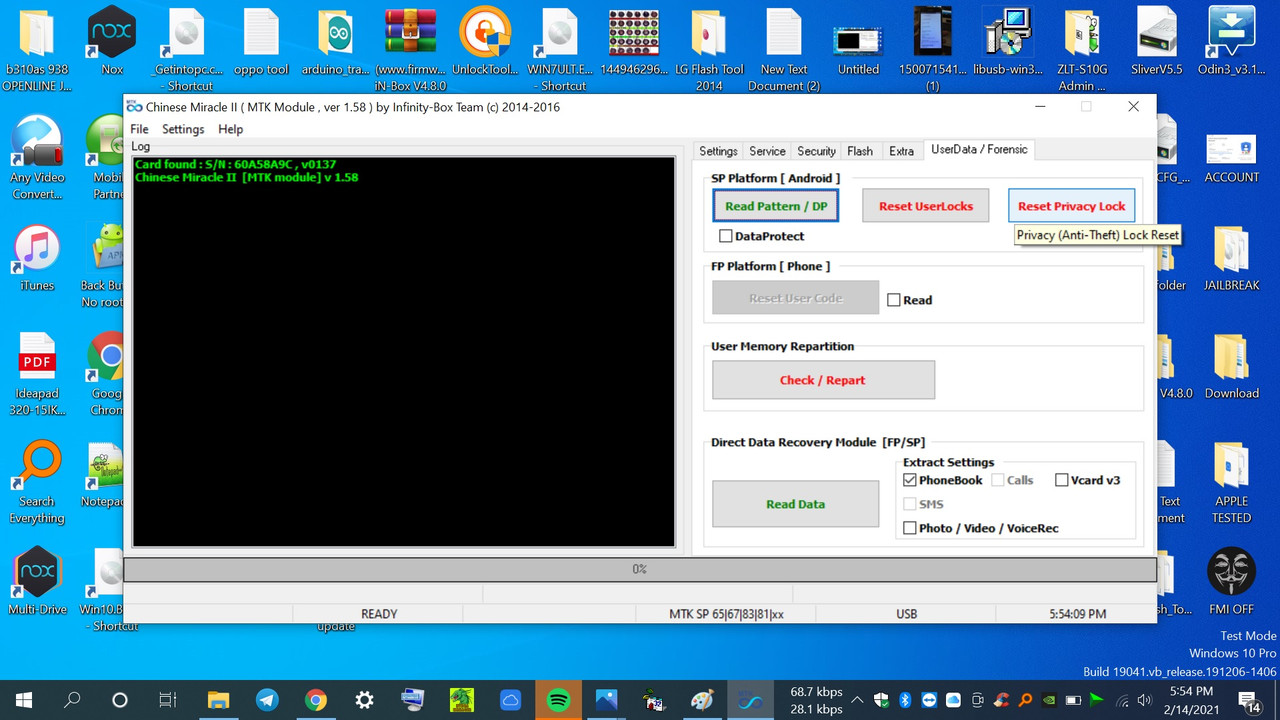Viewport: 1280px width, 720px height.
Task: Open the ZLT-S10G Admin folder icon
Action: pos(1083,48)
